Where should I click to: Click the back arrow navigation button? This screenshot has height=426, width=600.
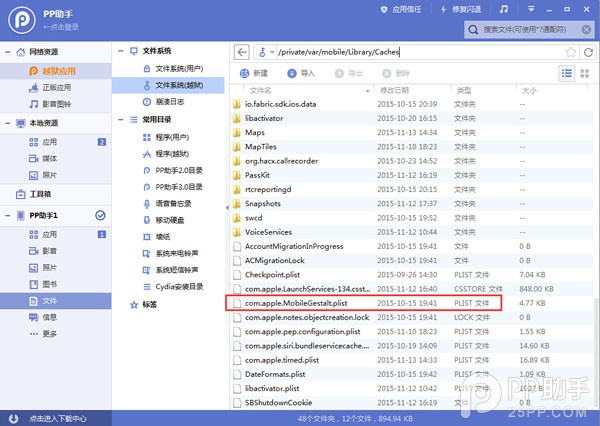click(x=242, y=52)
